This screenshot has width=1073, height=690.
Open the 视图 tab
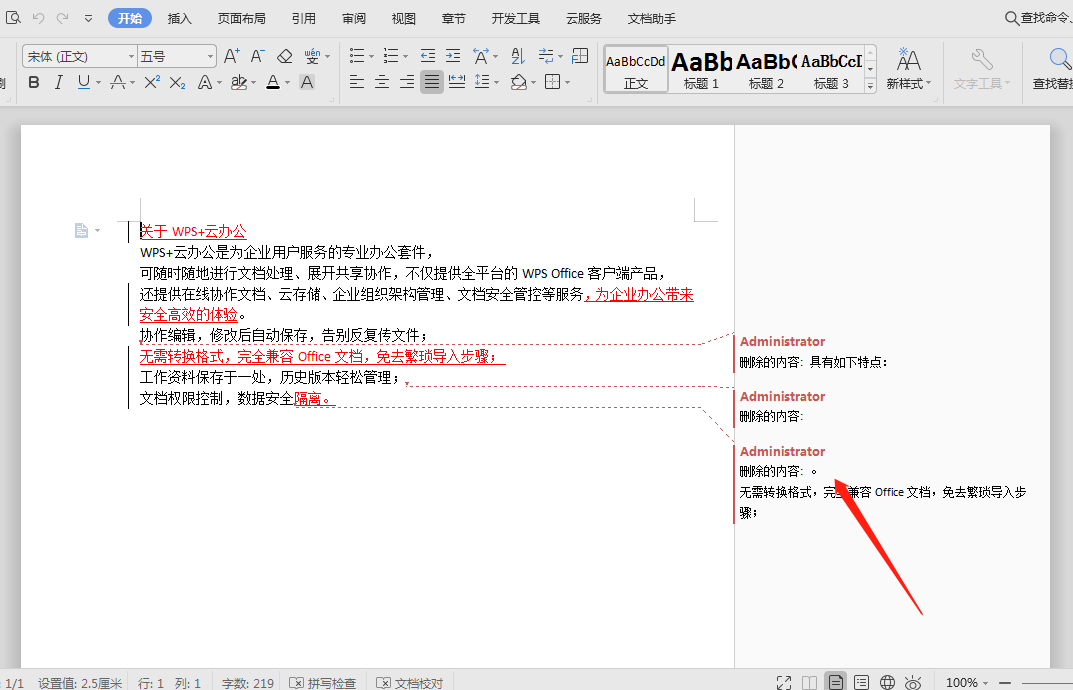click(404, 18)
